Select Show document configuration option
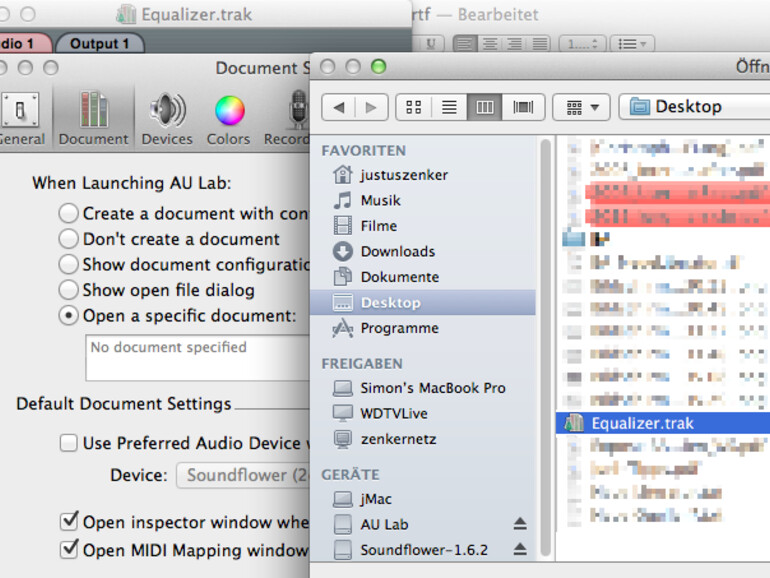This screenshot has width=770, height=578. point(68,264)
